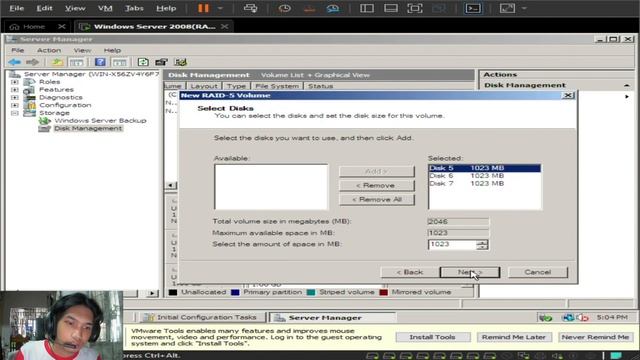640x360 pixels.
Task: Open the More Actions arrow in Actions pane
Action: click(627, 97)
